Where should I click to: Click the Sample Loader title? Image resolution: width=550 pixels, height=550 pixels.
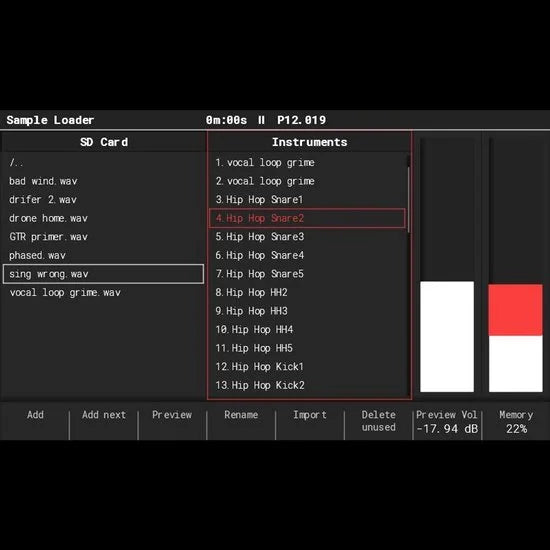click(x=50, y=120)
